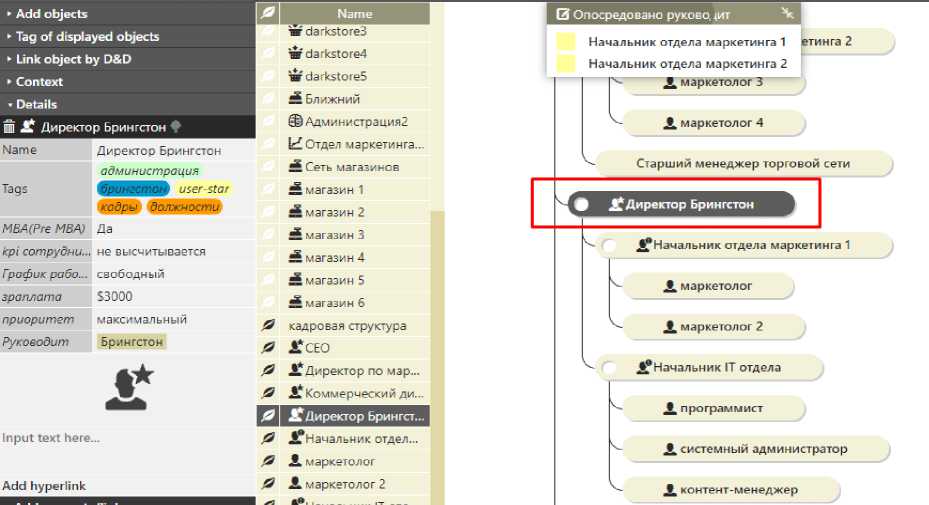Select Старший менеджер торговой сети node
Image resolution: width=929 pixels, height=505 pixels.
pos(743,164)
